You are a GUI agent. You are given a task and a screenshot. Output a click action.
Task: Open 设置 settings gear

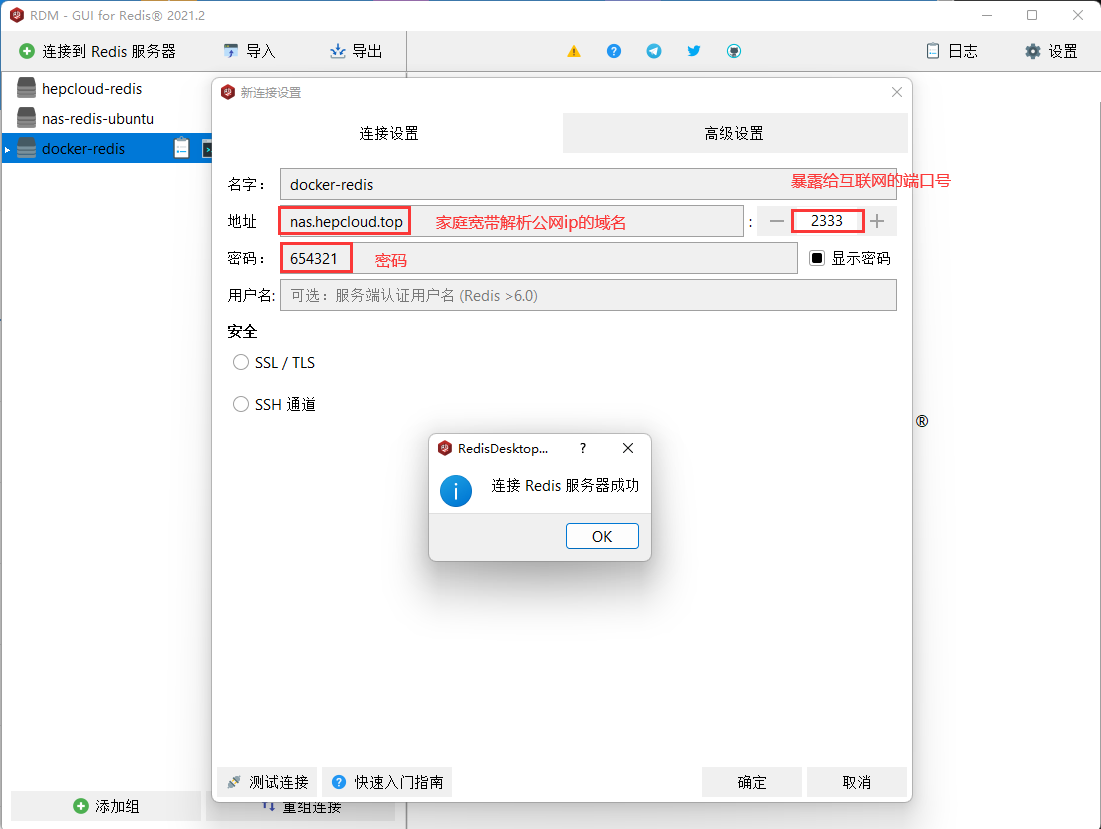pyautogui.click(x=1051, y=51)
